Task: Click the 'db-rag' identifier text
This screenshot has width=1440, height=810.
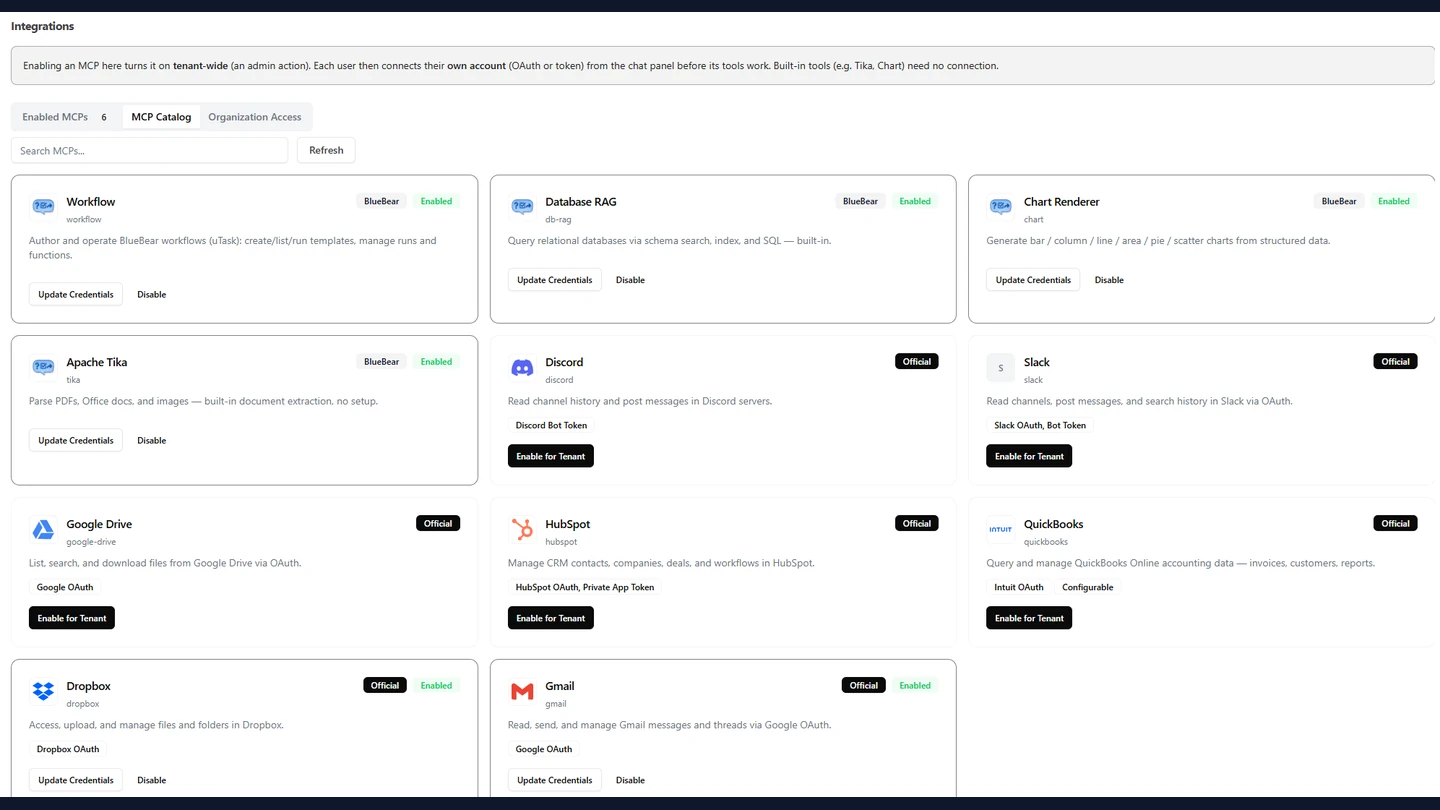Action: (558, 219)
